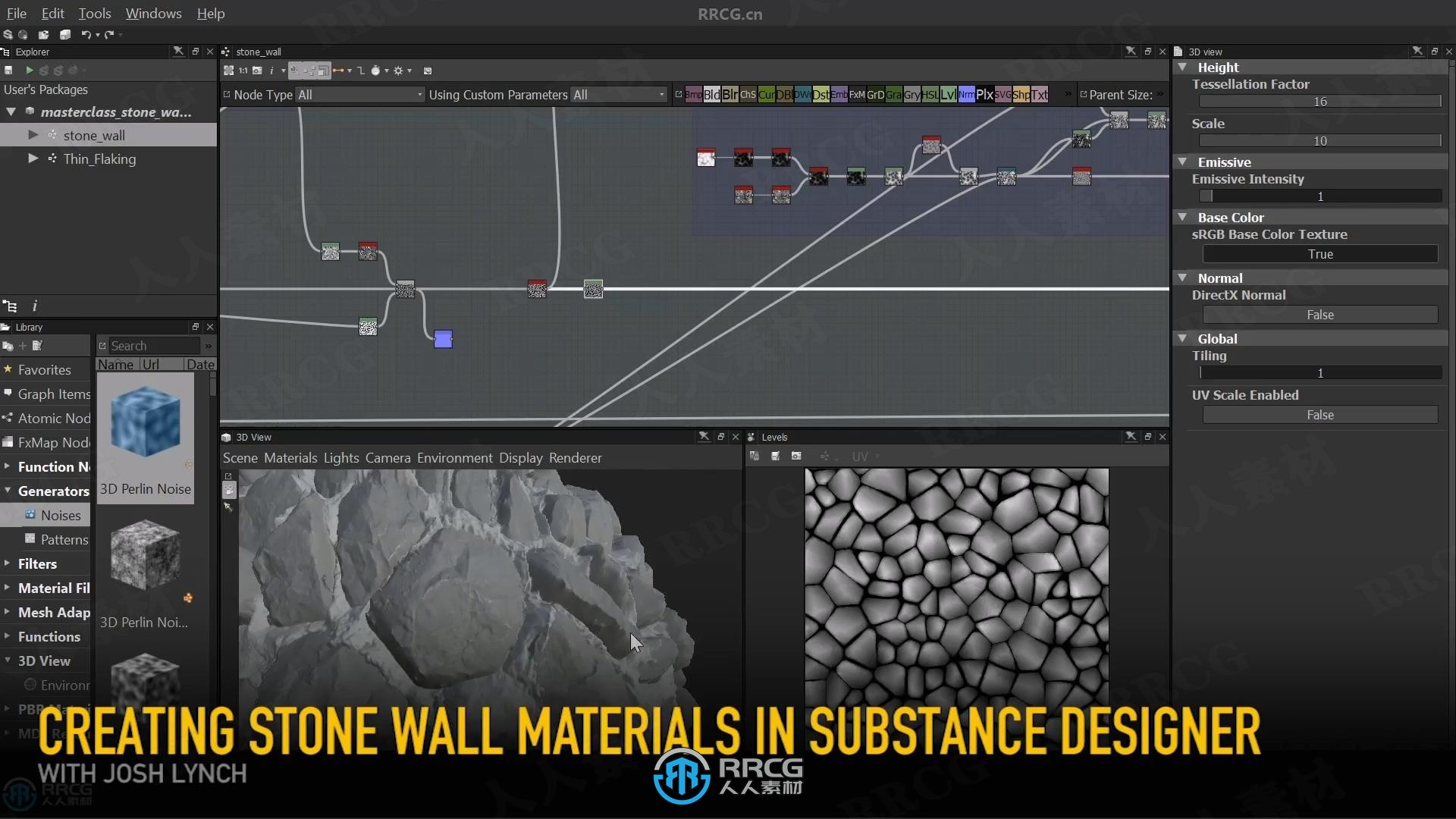Toggle DirectX Normal False value

click(1319, 315)
